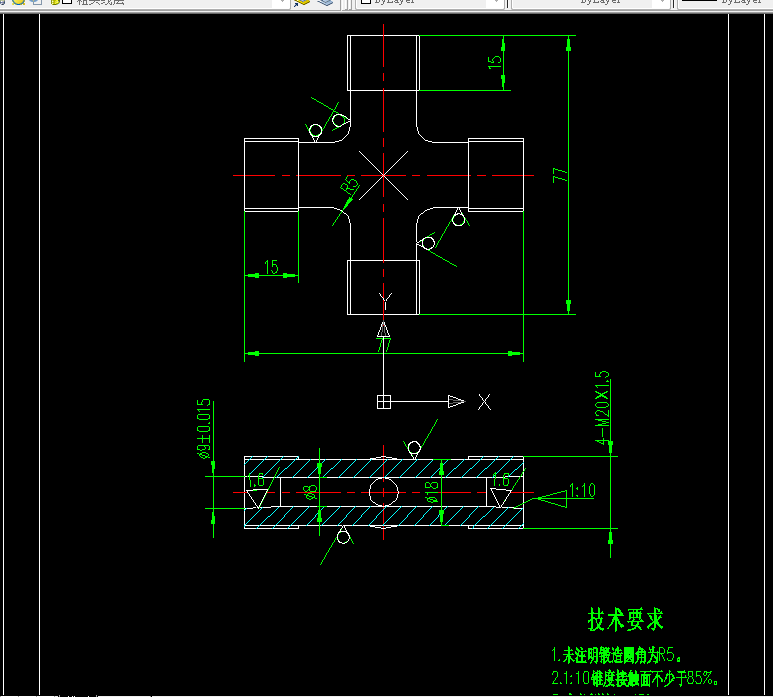
Task: Select the 1:10 taper annotation
Action: (582, 490)
